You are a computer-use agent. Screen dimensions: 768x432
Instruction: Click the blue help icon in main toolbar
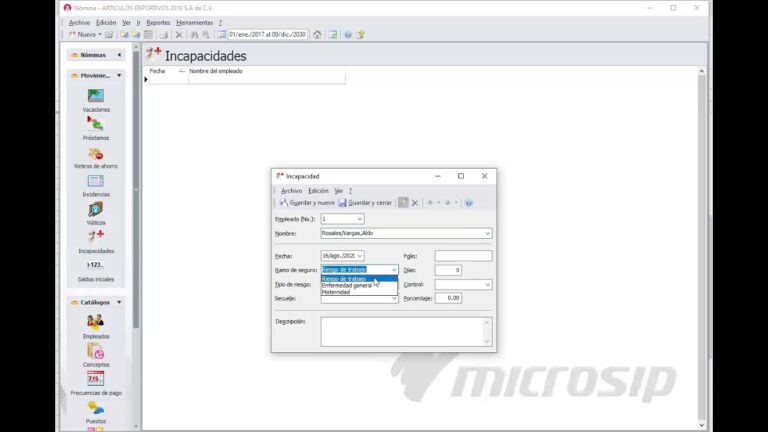click(x=348, y=35)
